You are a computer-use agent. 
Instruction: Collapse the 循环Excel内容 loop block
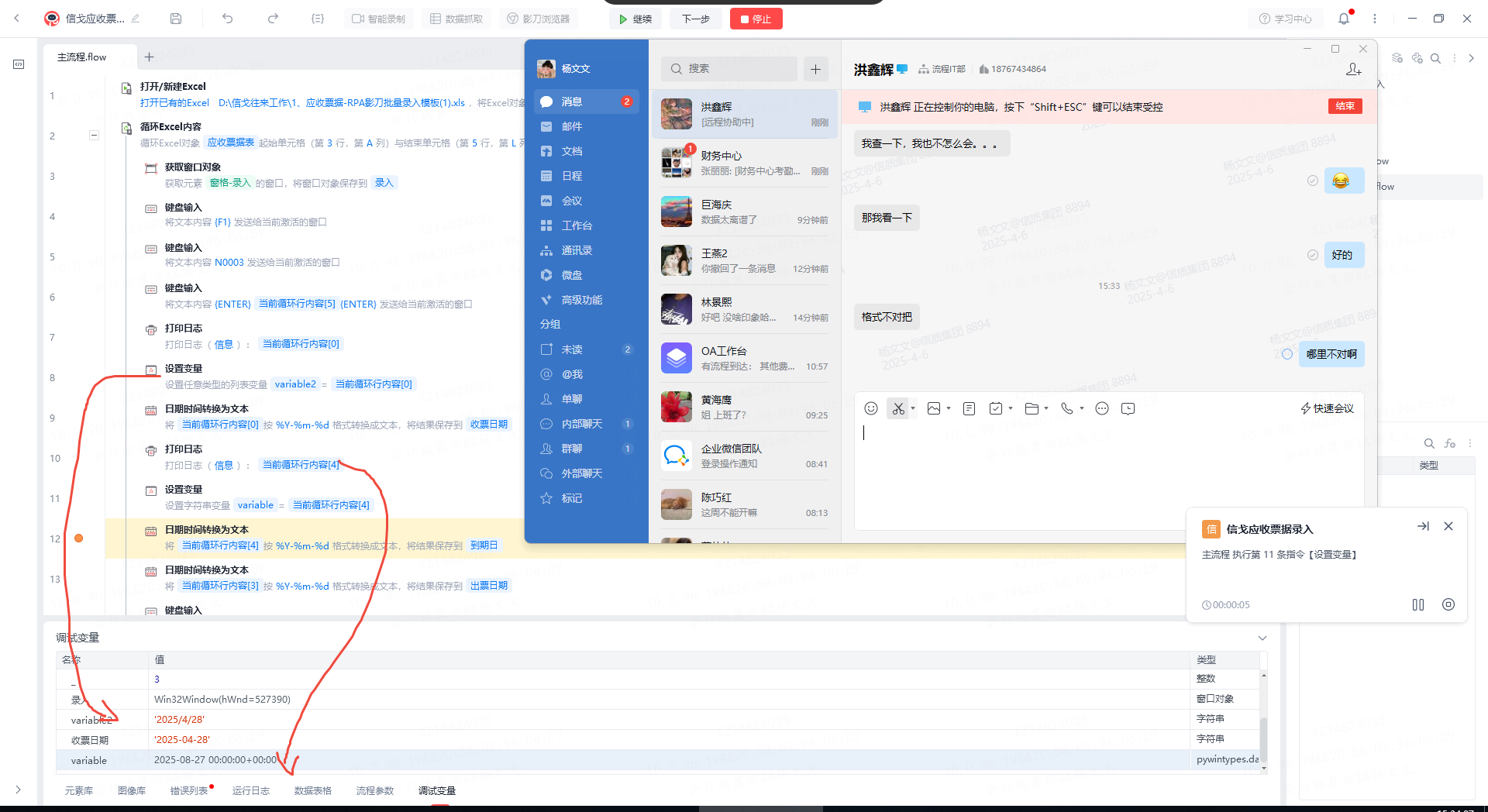tap(94, 135)
